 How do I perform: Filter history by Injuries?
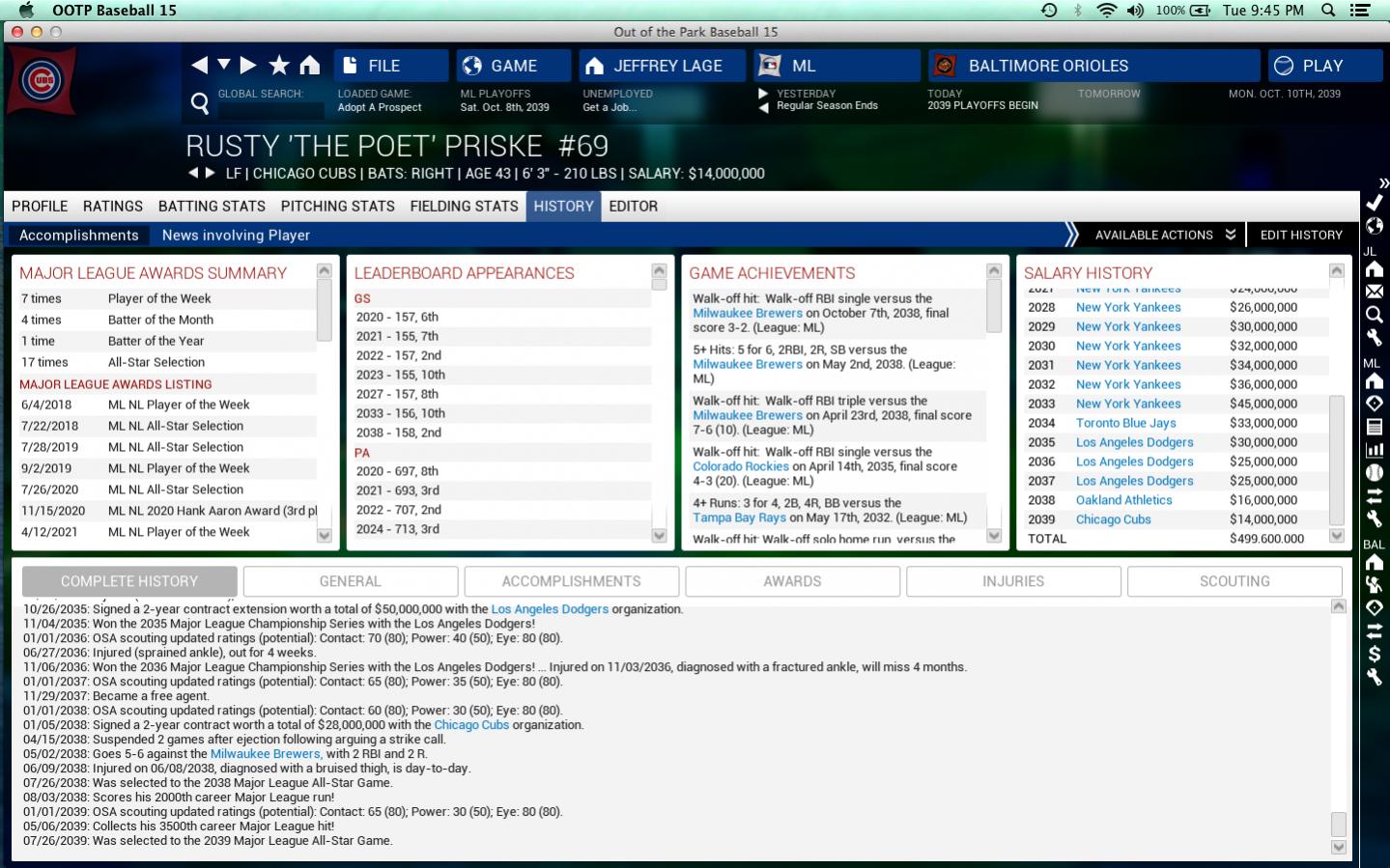tap(1013, 581)
